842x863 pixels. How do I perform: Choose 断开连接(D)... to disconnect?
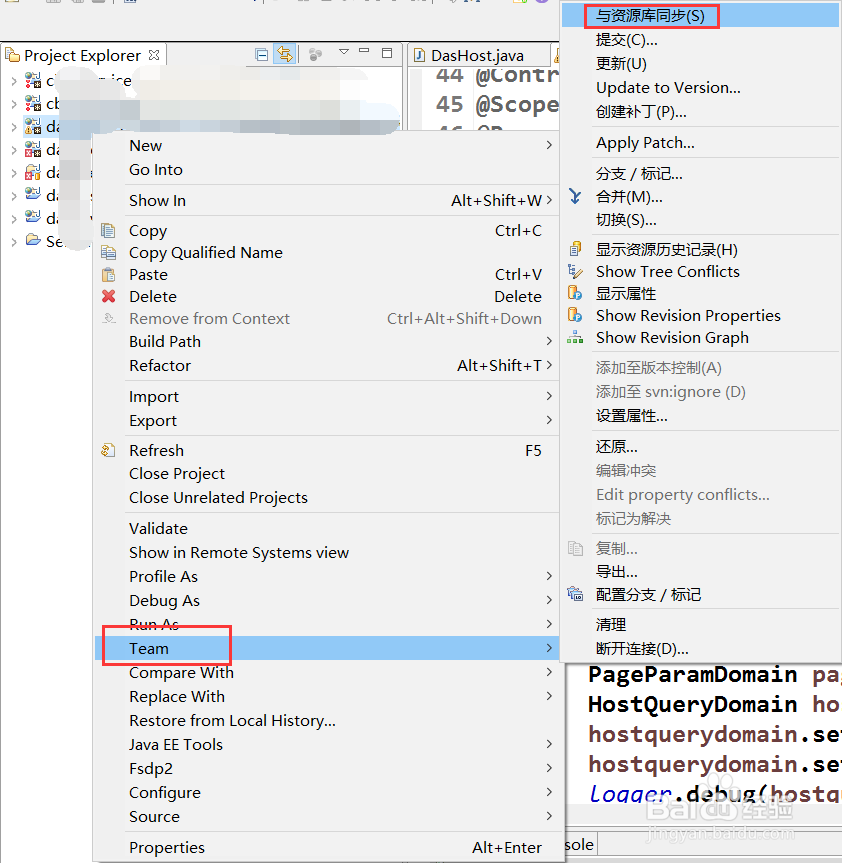pos(701,649)
